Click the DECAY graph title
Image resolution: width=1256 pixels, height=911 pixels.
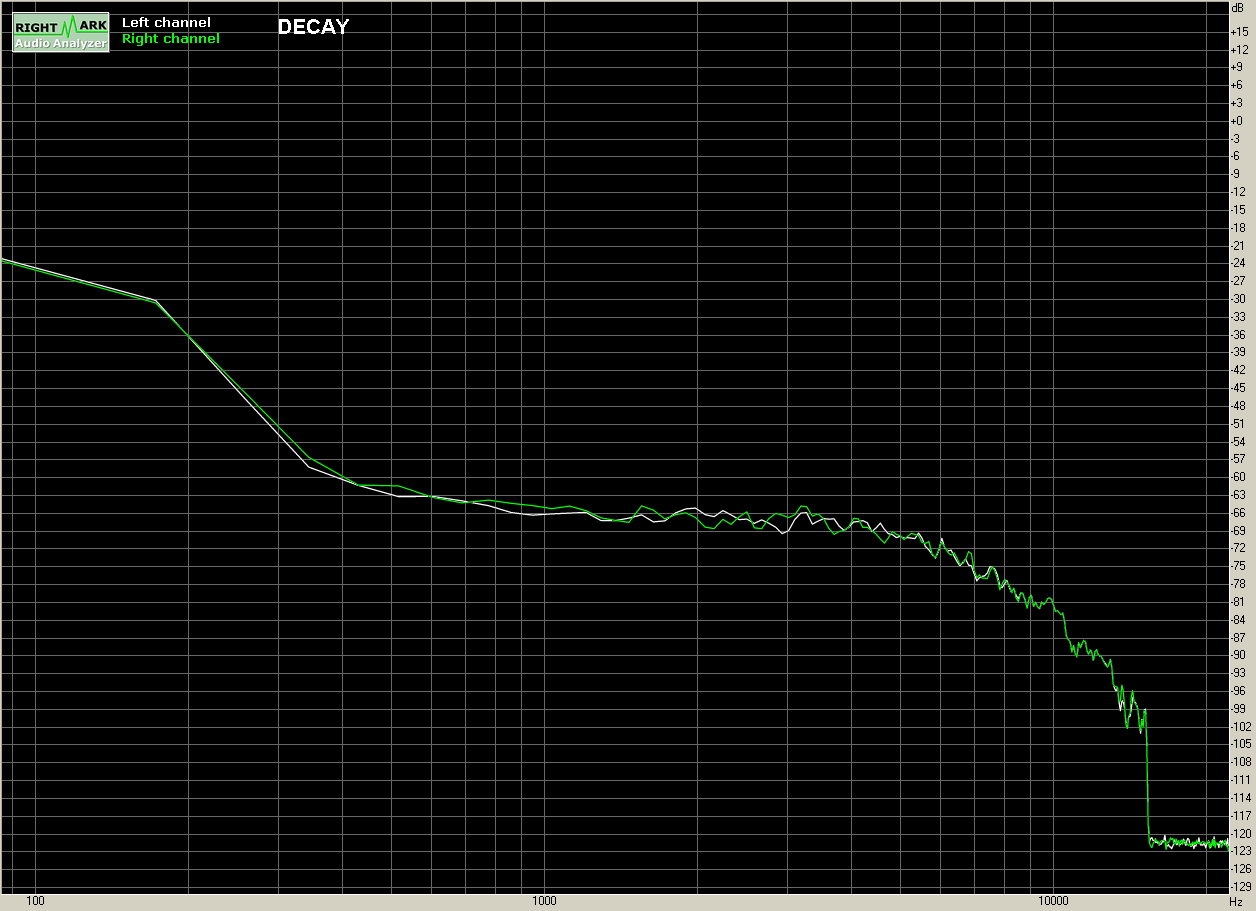(x=313, y=28)
